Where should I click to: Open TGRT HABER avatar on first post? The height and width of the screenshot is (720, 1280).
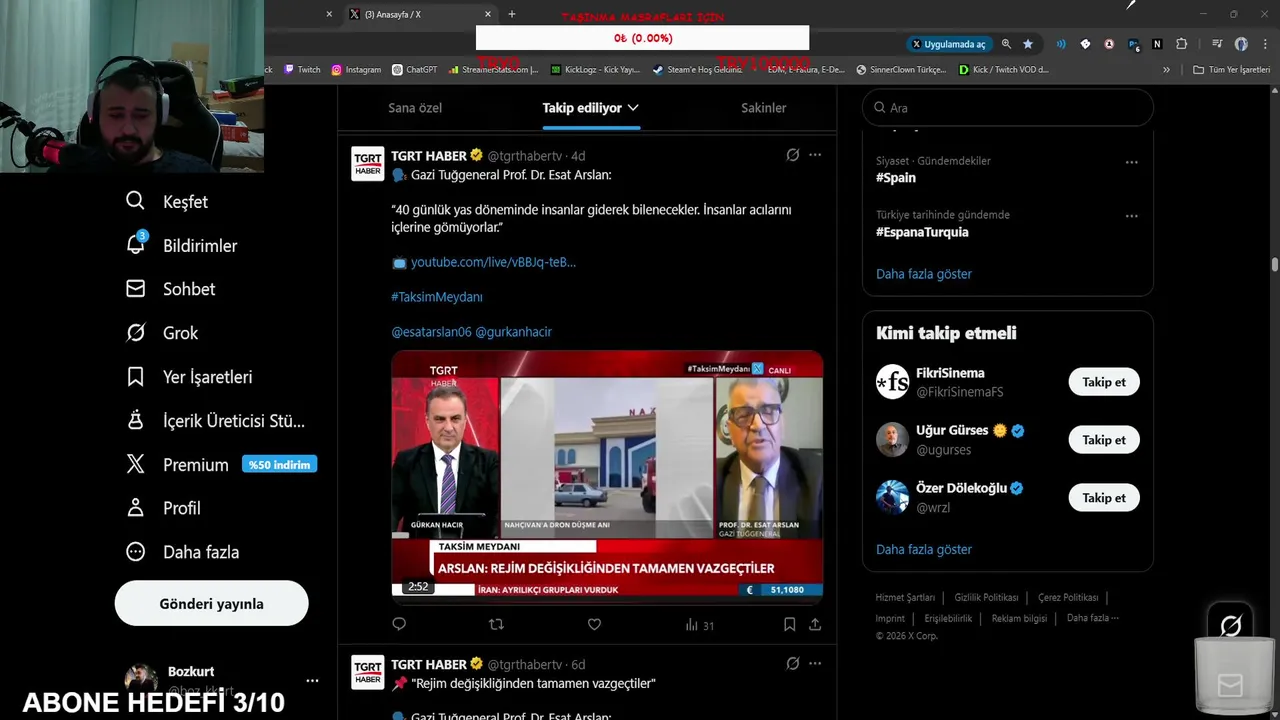[x=368, y=164]
